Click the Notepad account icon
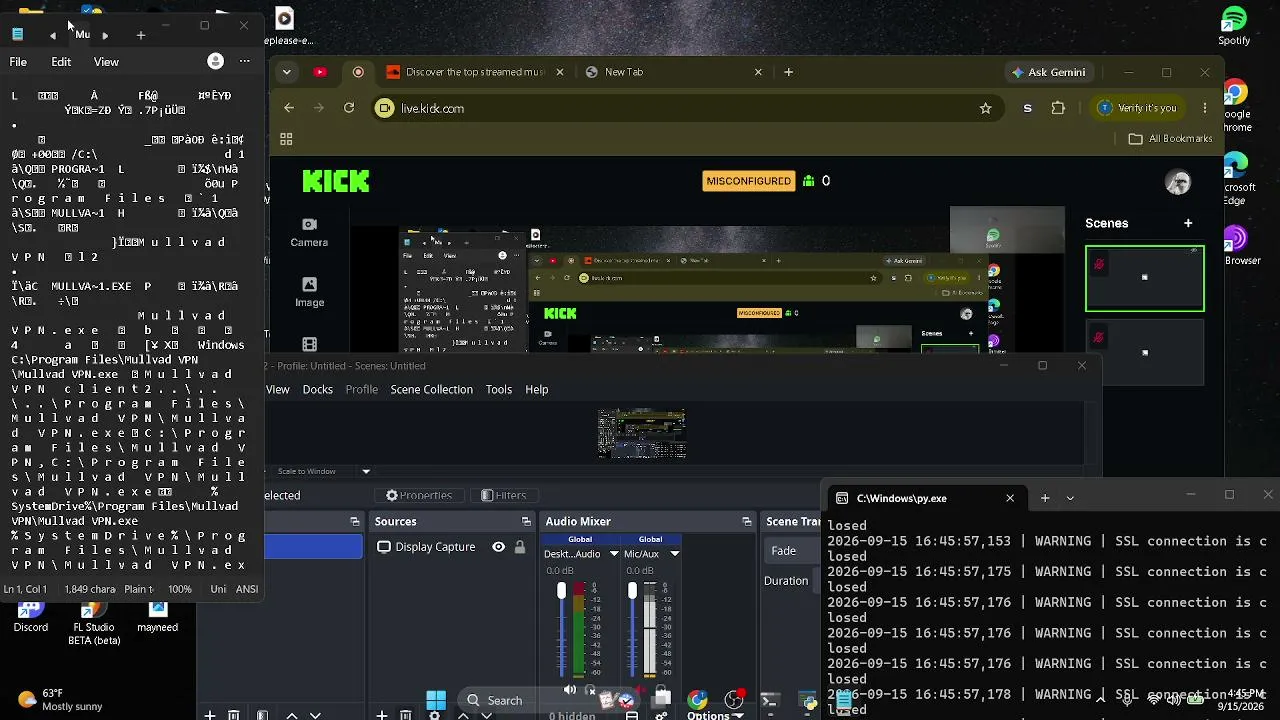This screenshot has width=1280, height=720. click(x=215, y=61)
